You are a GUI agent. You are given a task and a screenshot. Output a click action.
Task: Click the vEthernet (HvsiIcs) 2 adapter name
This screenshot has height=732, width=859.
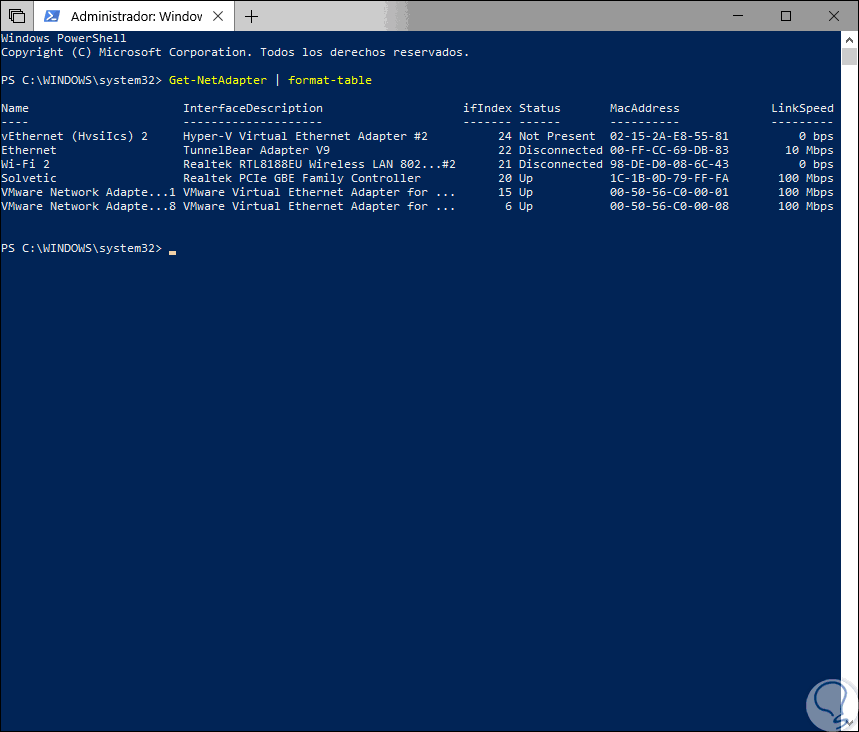pyautogui.click(x=75, y=136)
